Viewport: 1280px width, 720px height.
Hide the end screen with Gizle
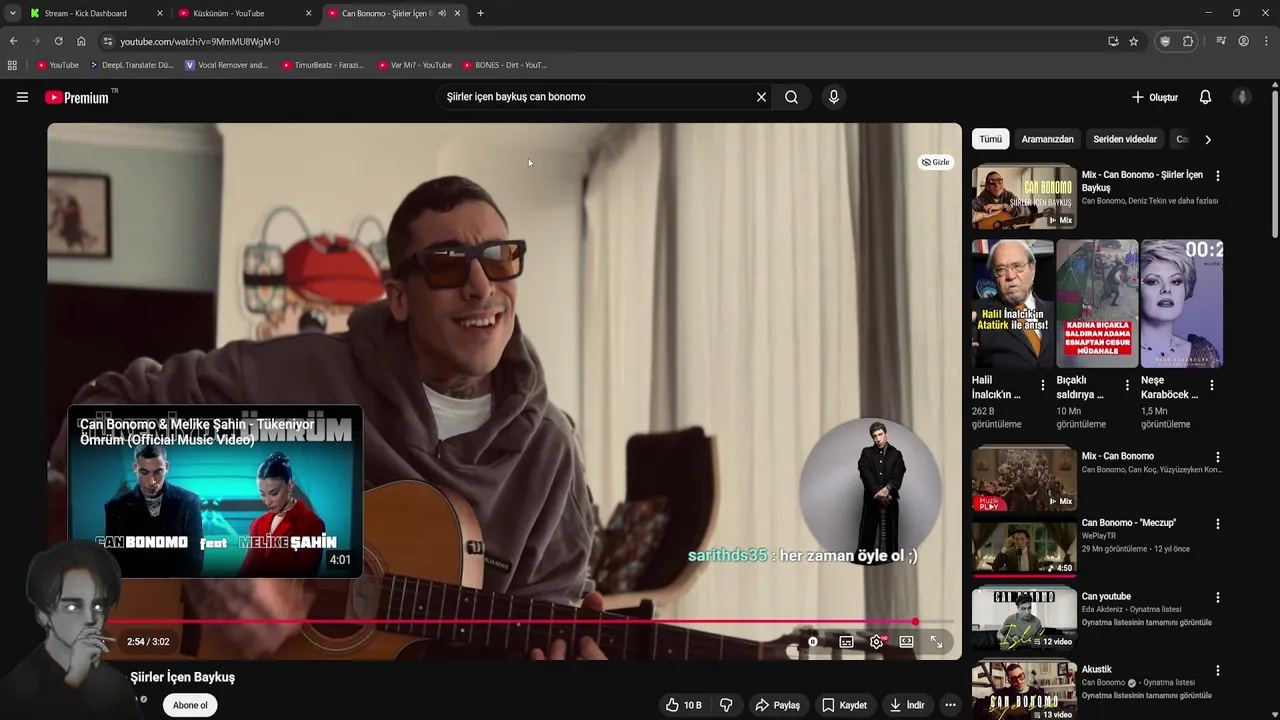pyautogui.click(x=935, y=162)
